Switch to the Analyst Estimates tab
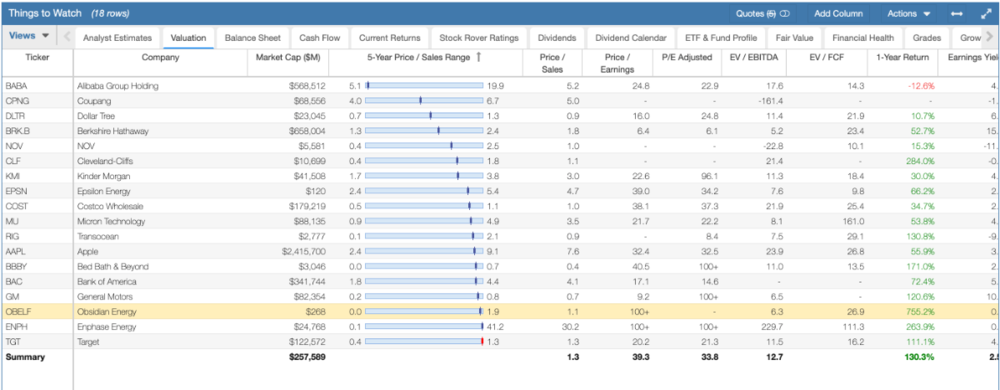This screenshot has width=1000, height=390. point(117,38)
